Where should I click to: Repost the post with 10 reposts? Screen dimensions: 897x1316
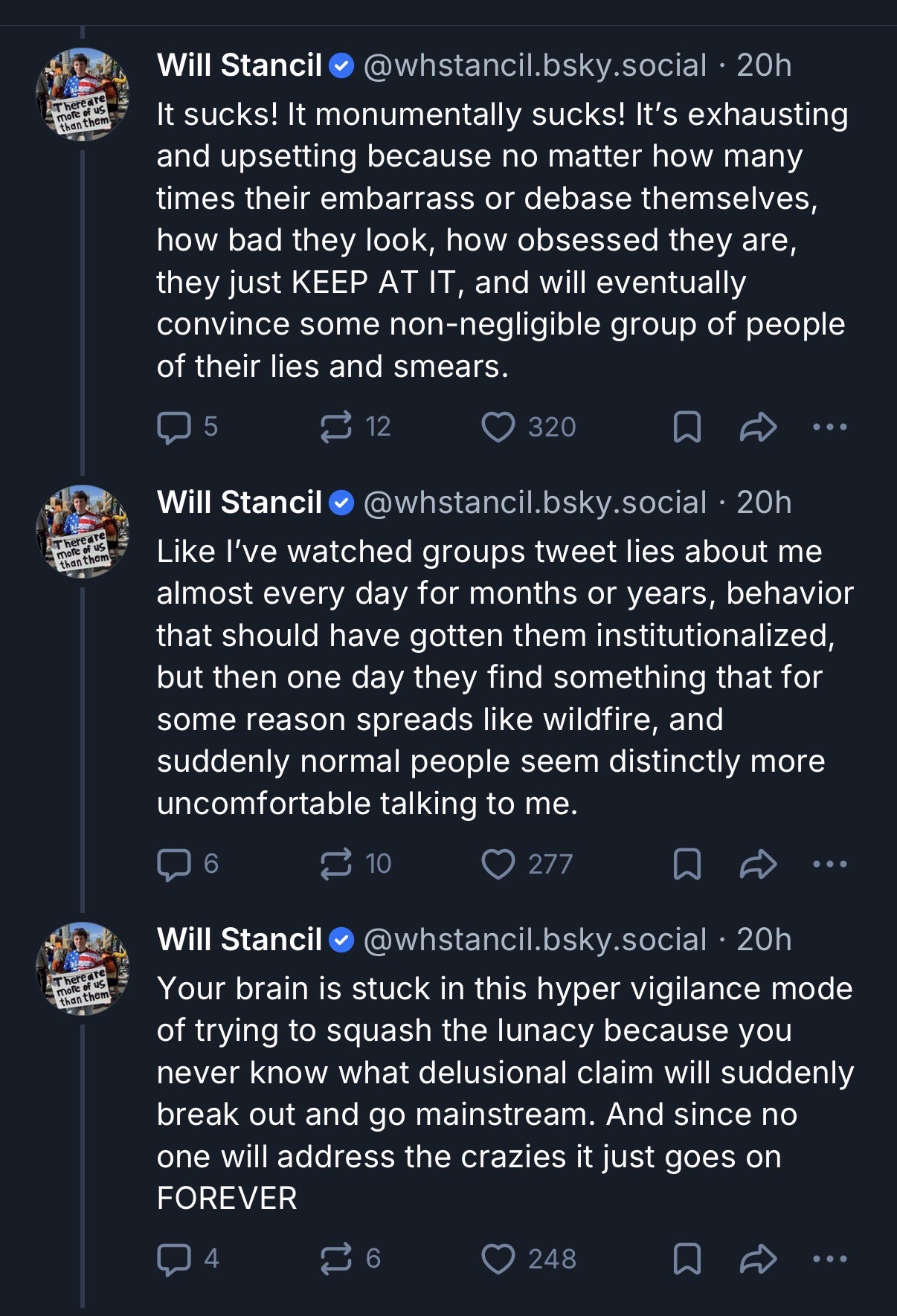point(335,864)
